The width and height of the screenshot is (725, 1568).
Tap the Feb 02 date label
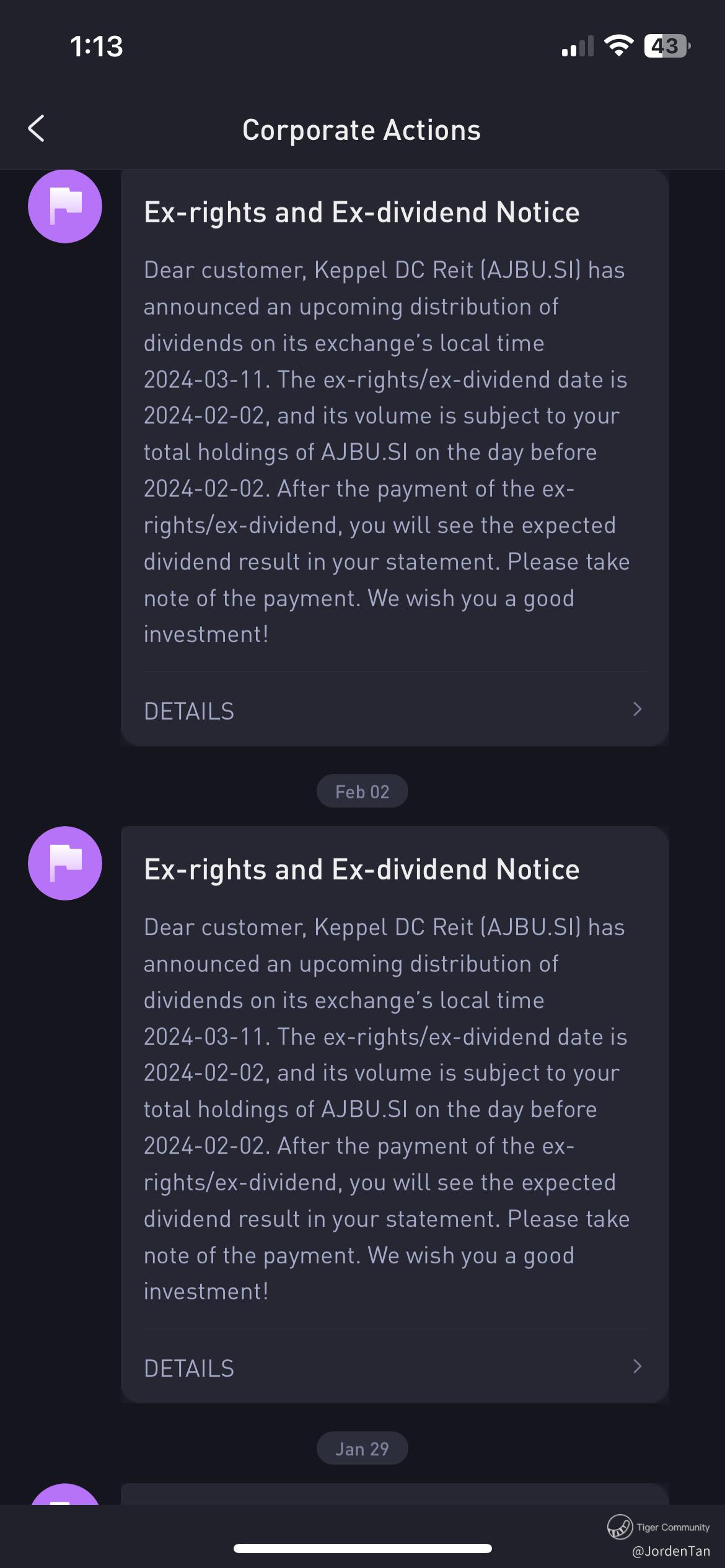362,791
